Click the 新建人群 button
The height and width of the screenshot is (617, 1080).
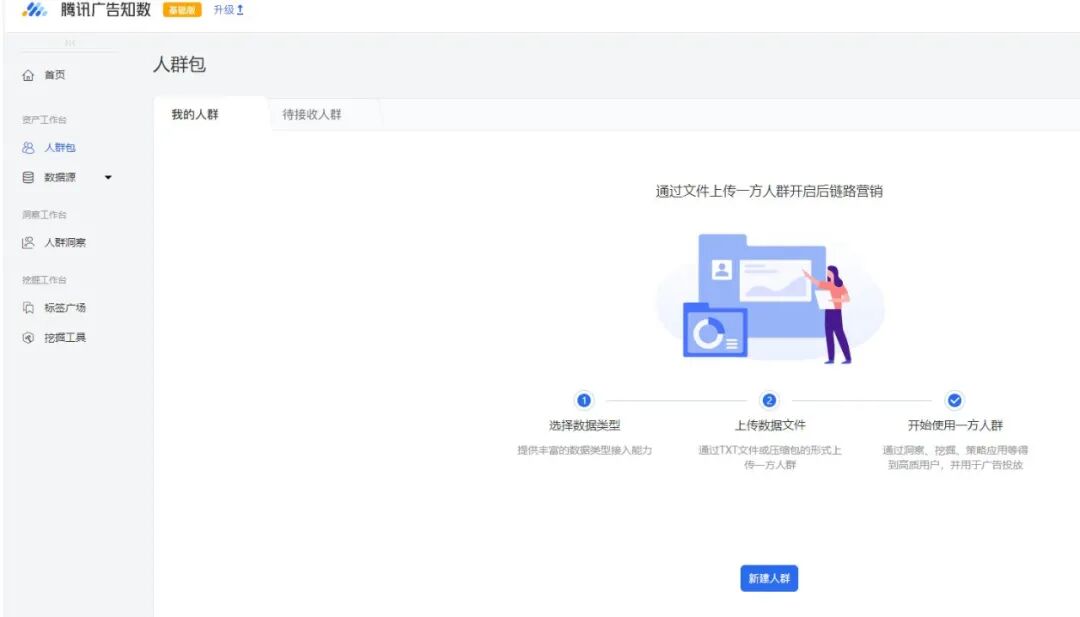(769, 578)
